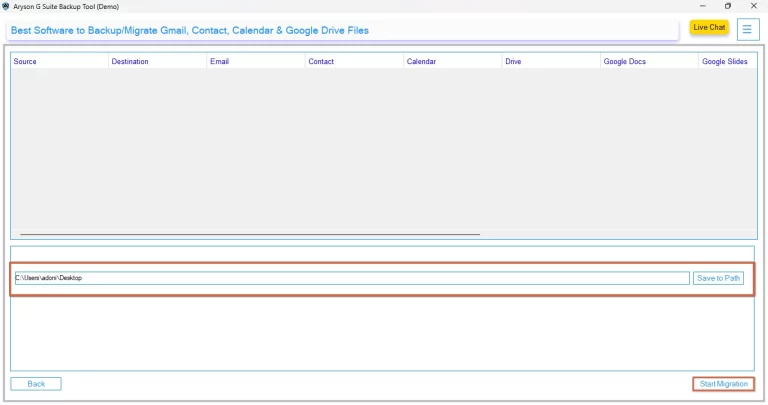Close the Aryson G Suite Backup Tool
768x405 pixels.
pyautogui.click(x=754, y=6)
